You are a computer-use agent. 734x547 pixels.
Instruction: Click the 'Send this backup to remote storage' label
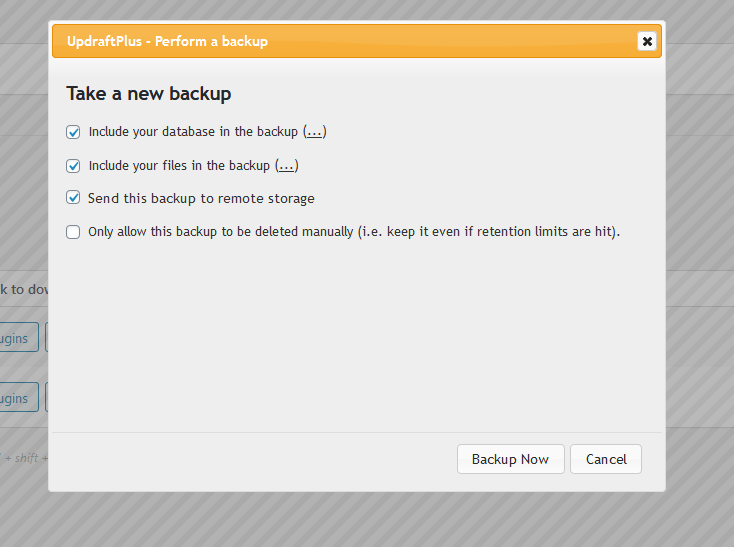coord(201,198)
